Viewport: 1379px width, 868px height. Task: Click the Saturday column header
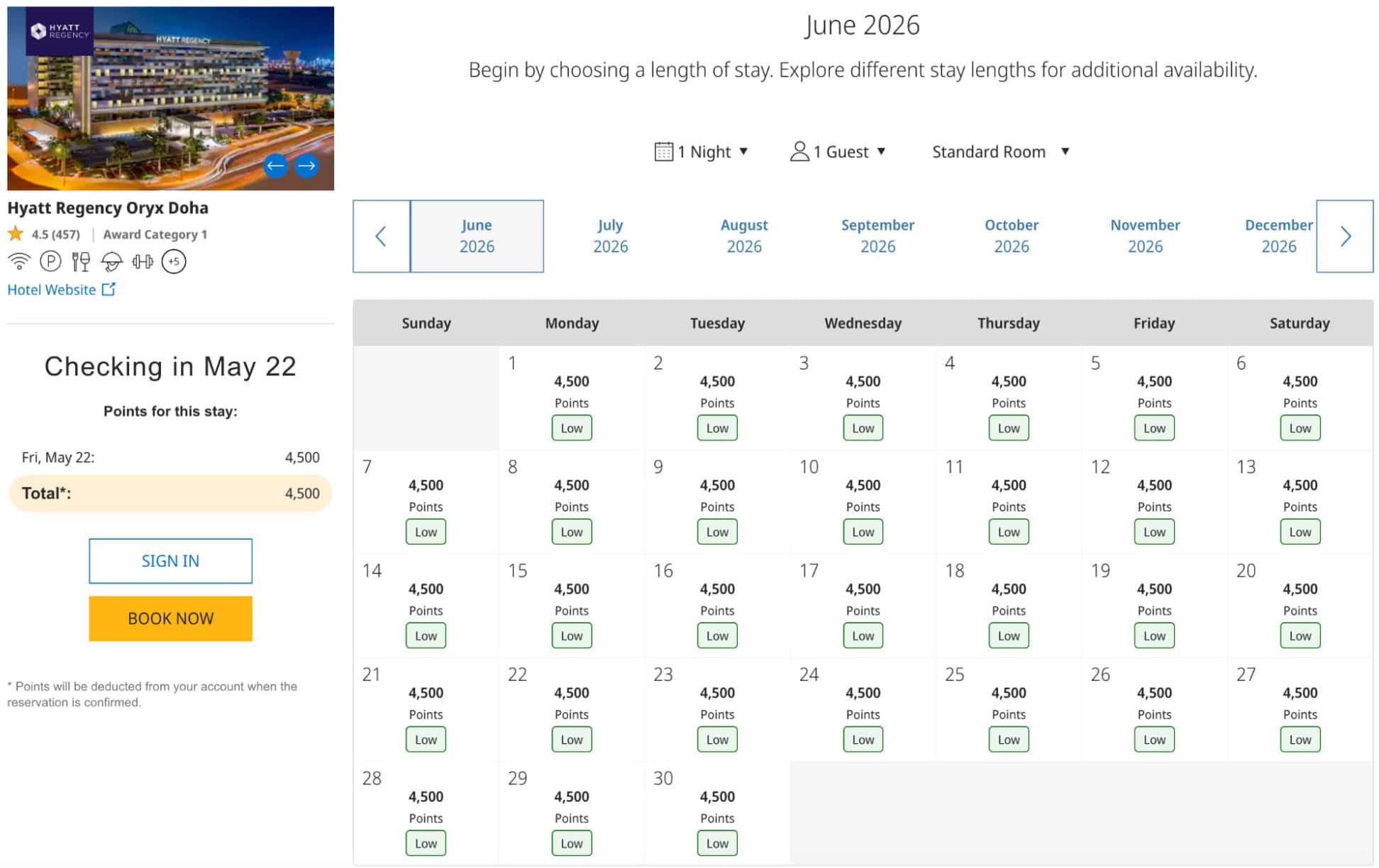click(1300, 323)
